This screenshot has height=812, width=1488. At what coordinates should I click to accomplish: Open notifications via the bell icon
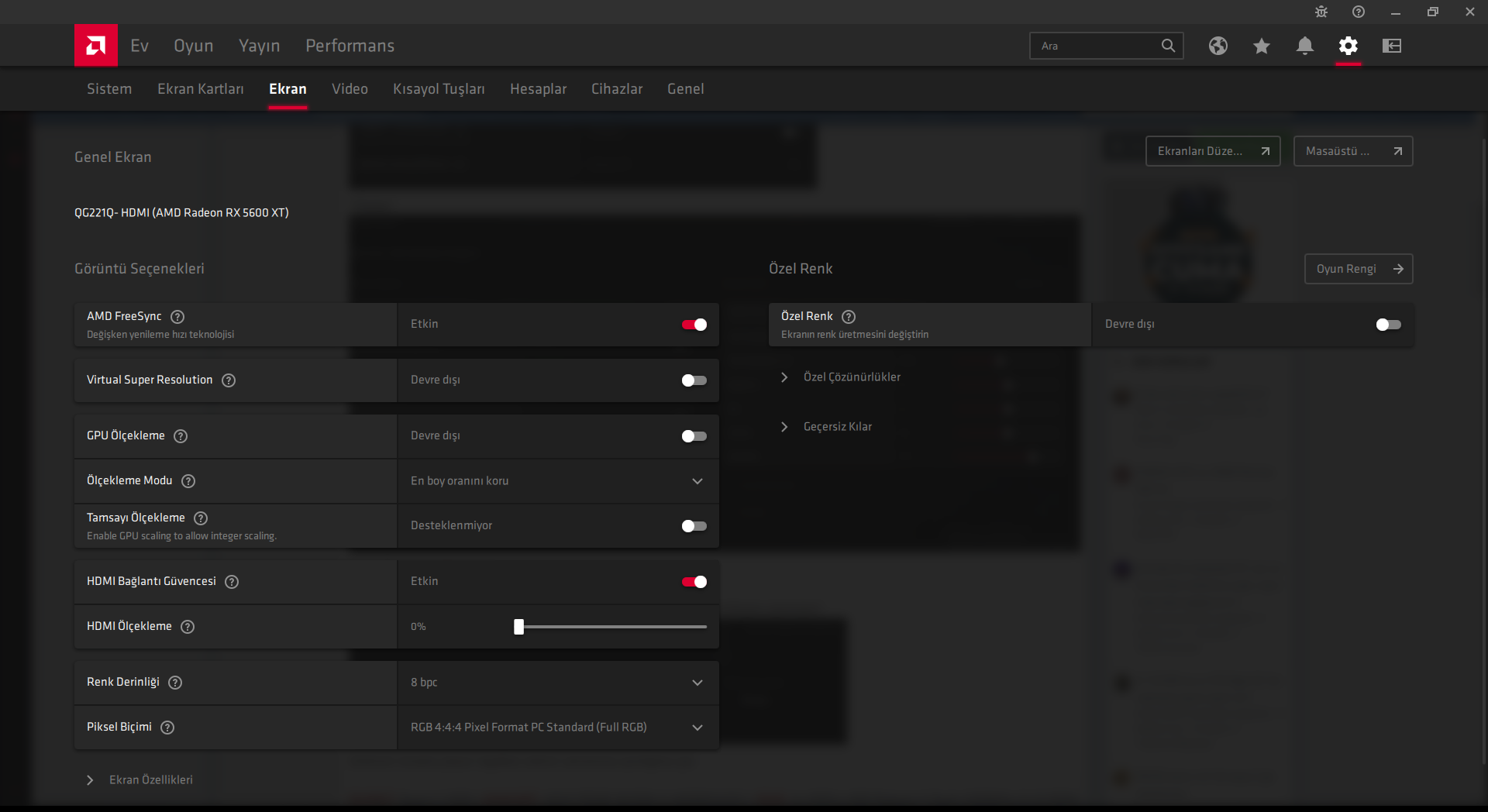pyautogui.click(x=1305, y=46)
